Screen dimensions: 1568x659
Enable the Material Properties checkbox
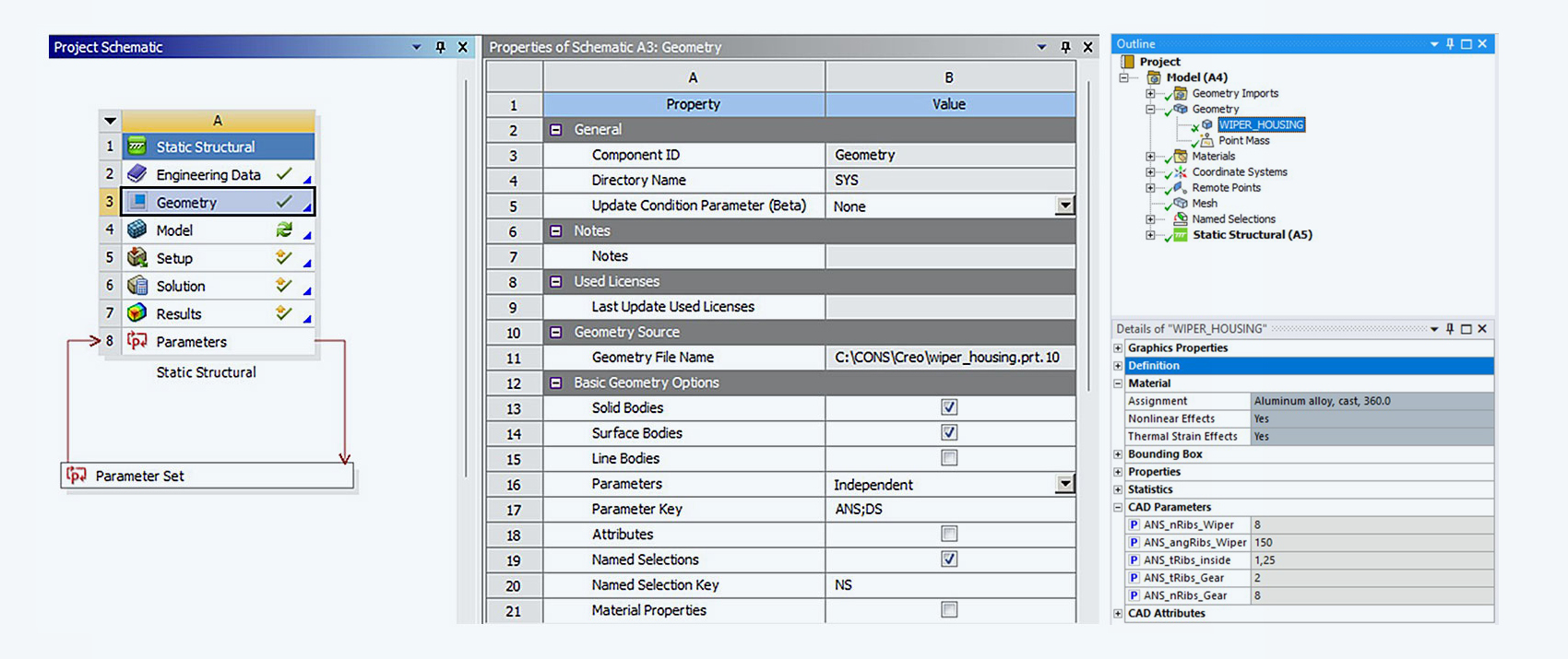click(949, 609)
